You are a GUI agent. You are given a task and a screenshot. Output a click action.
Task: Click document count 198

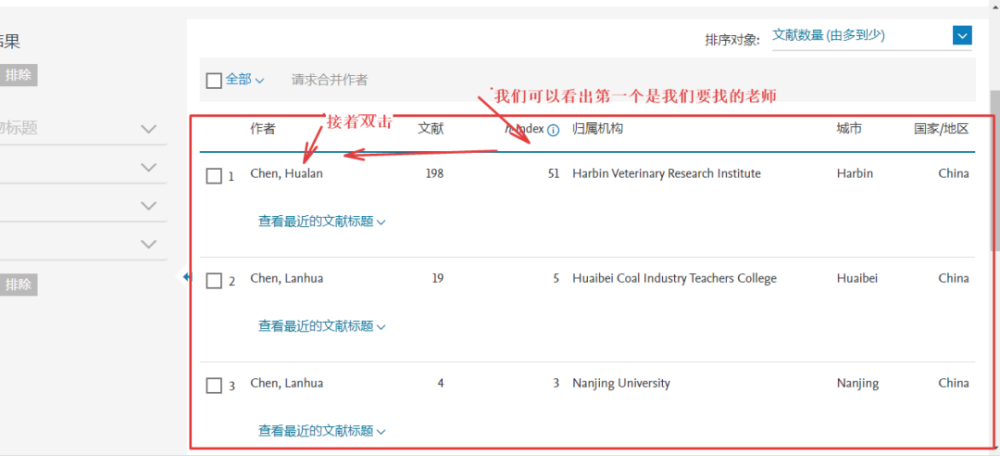[434, 173]
